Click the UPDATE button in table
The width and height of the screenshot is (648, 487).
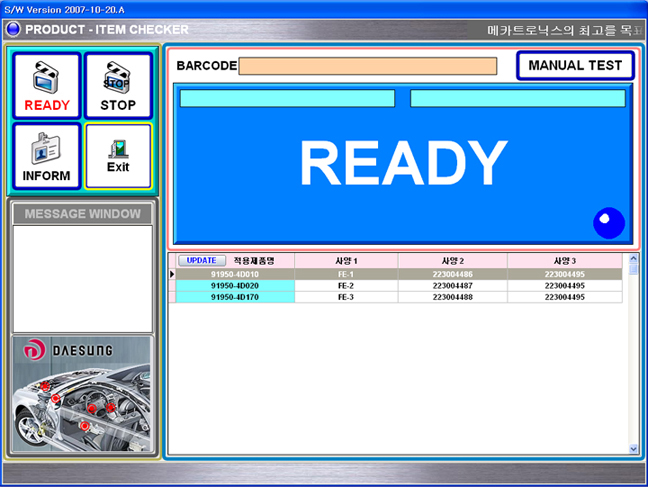pyautogui.click(x=201, y=260)
